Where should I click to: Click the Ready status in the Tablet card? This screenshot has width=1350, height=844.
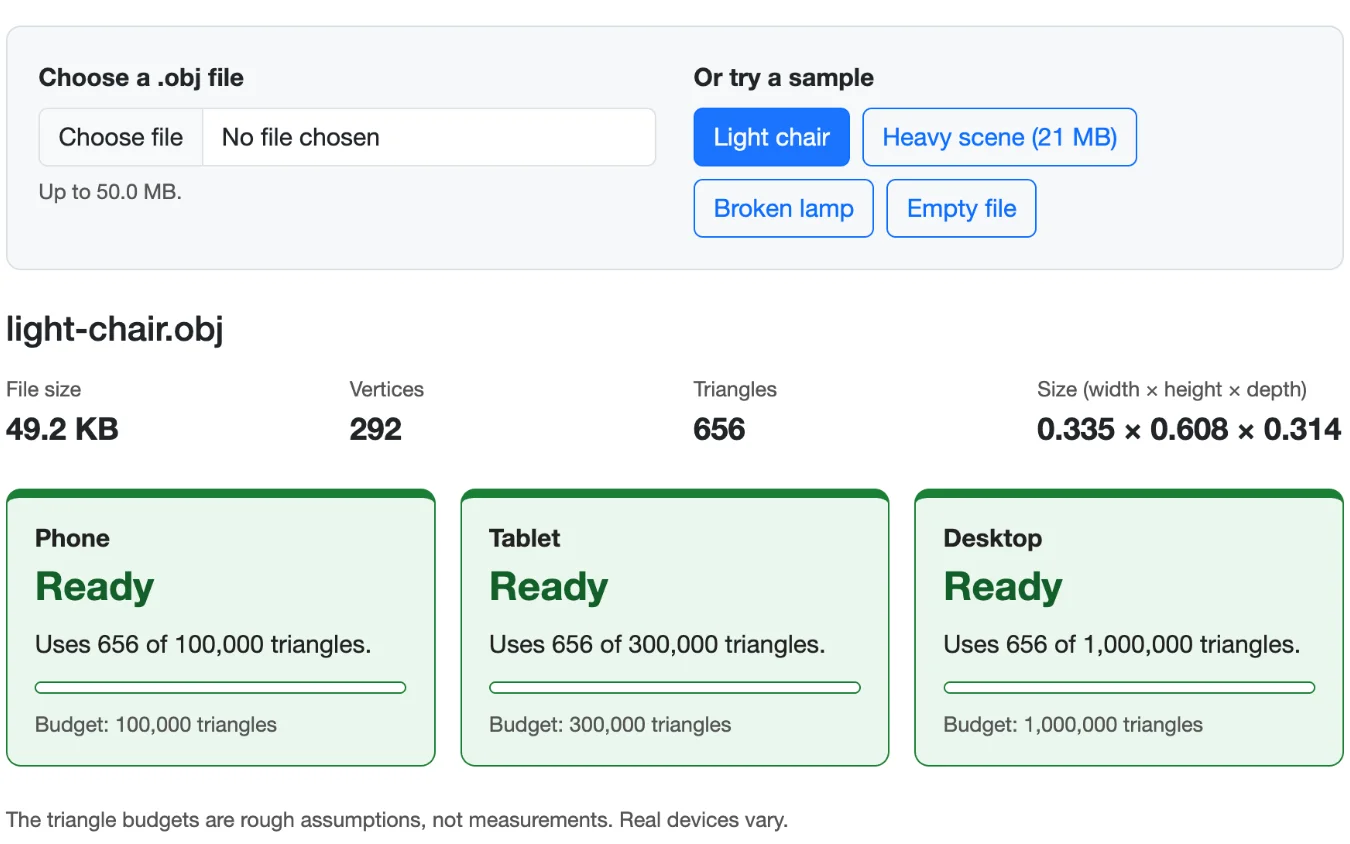coord(548,587)
